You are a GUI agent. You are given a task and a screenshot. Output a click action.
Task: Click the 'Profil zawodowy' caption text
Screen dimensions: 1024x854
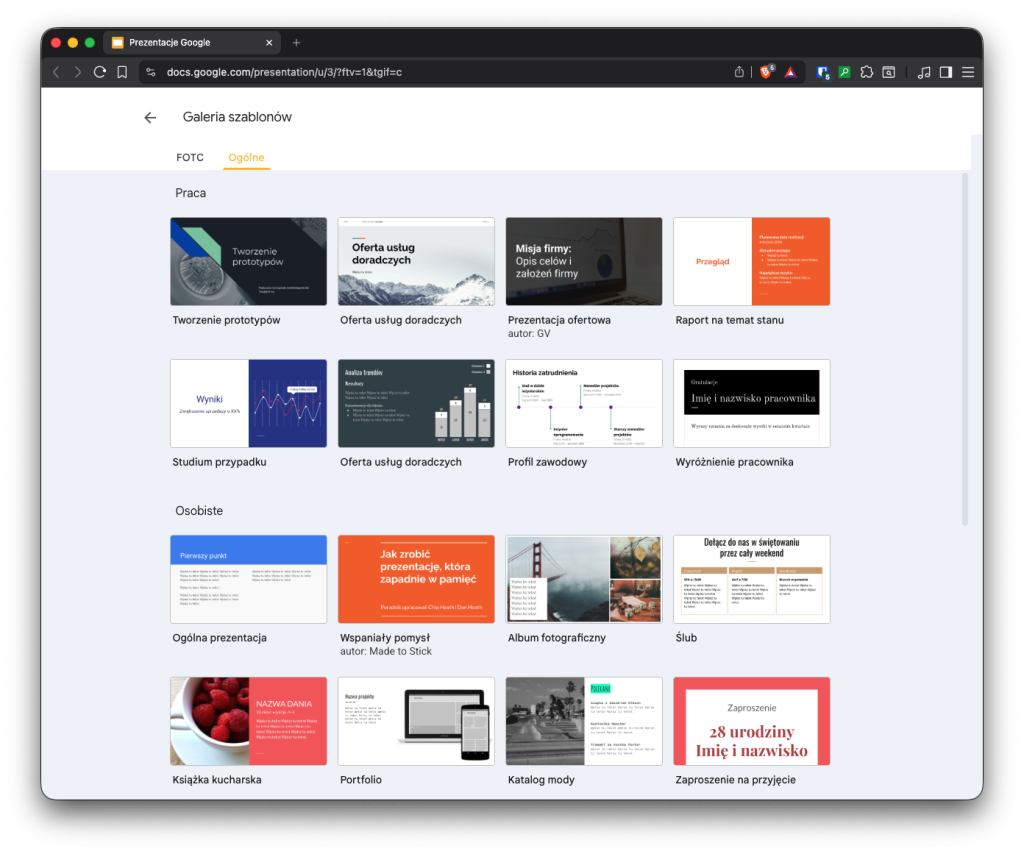click(x=547, y=462)
